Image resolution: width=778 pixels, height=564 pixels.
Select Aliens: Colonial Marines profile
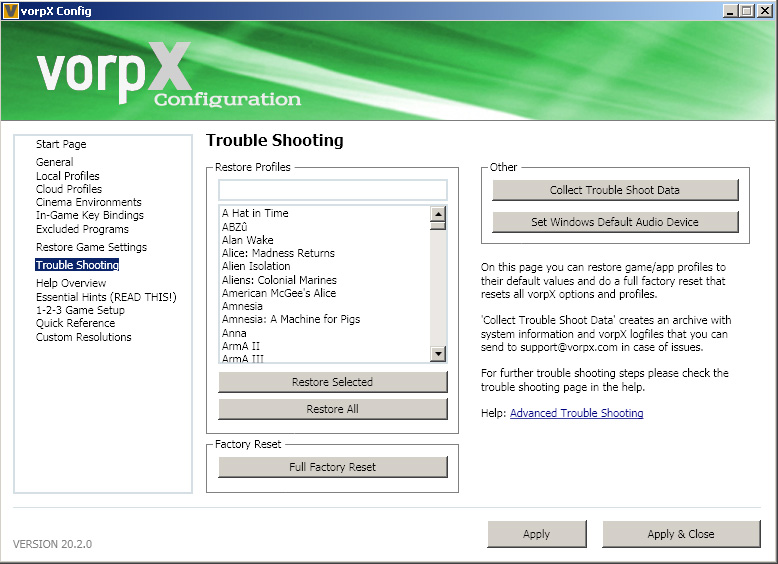(279, 280)
